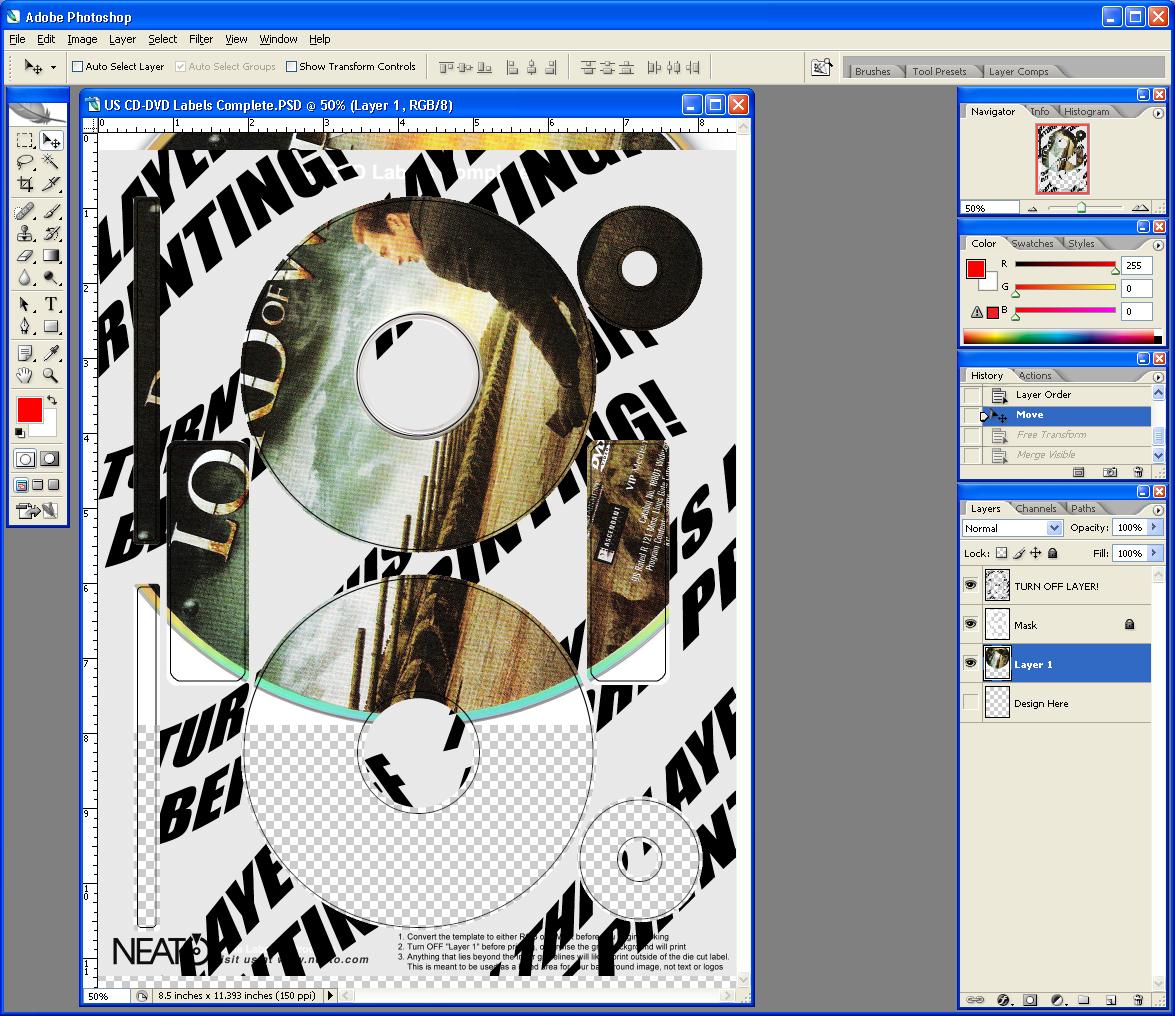
Task: Open the Bridge file browser icon
Action: point(821,67)
